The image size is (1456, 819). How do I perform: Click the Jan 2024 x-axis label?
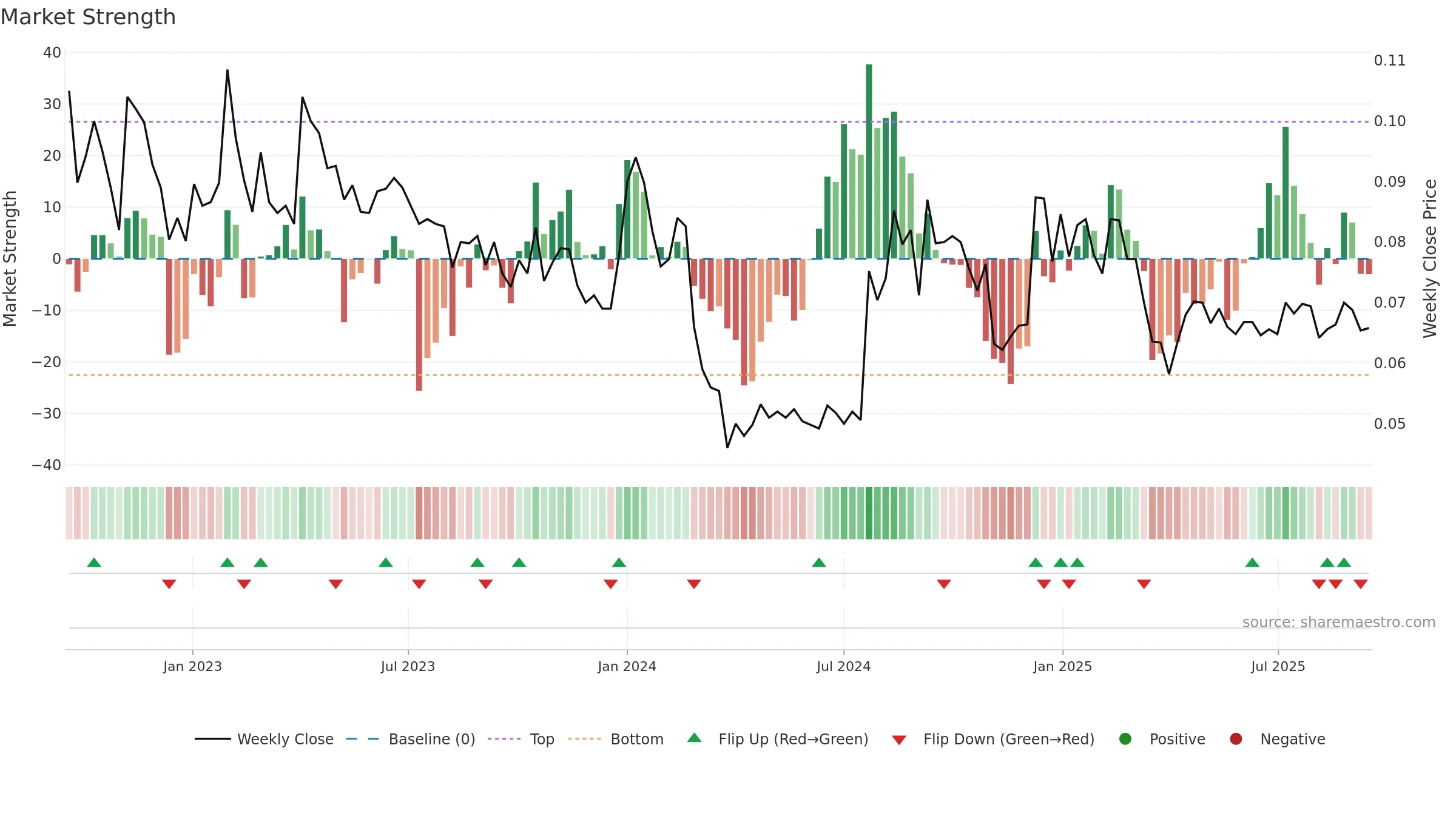[x=627, y=666]
